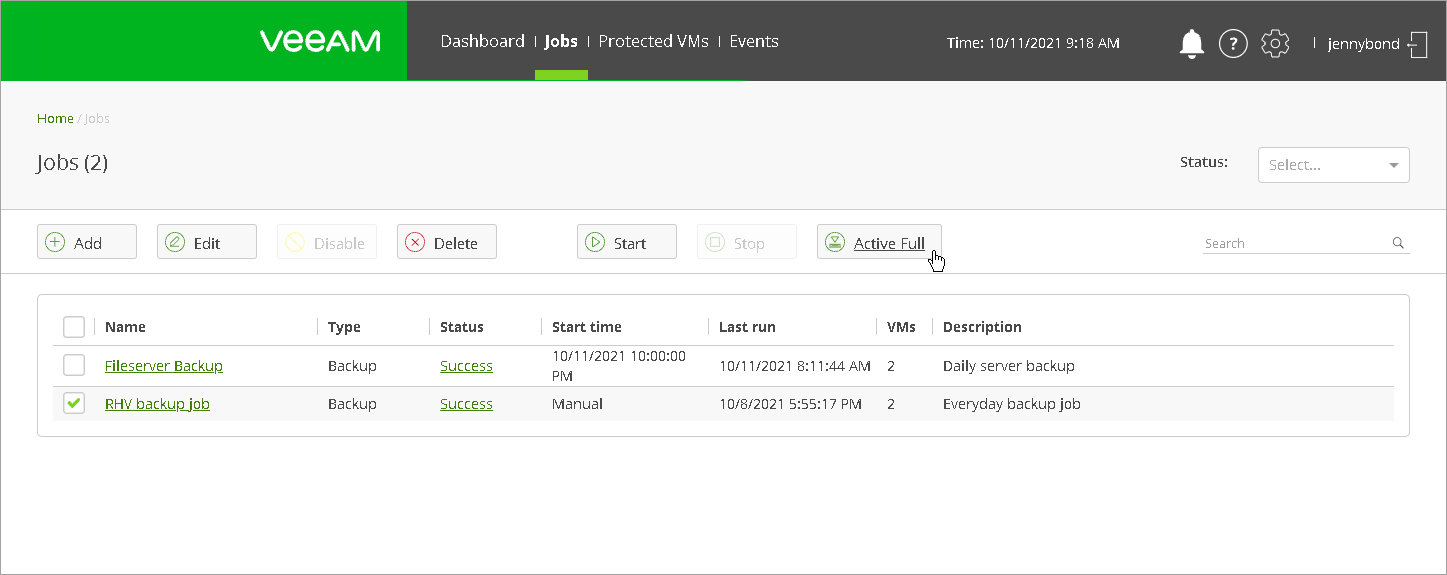Viewport: 1447px width, 575px height.
Task: Go to the Dashboard tab
Action: tap(482, 41)
